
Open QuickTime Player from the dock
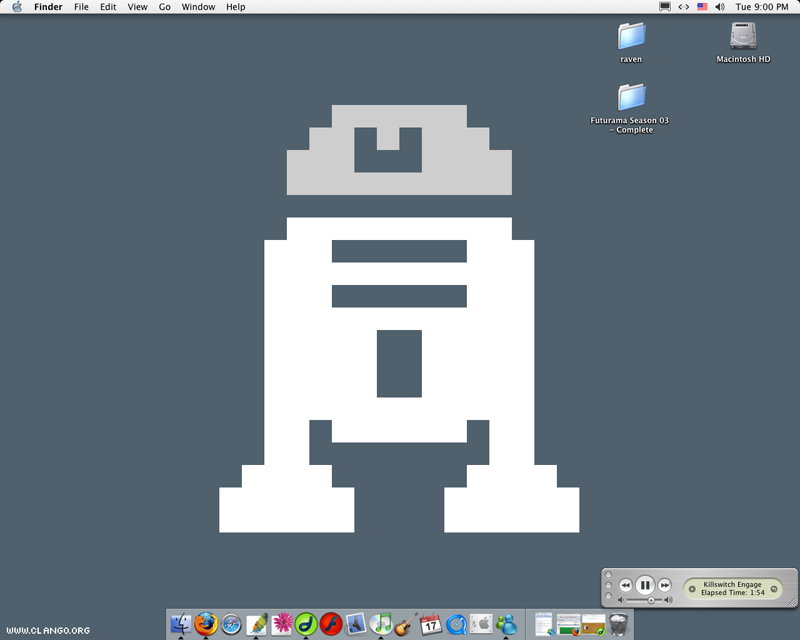[x=456, y=624]
